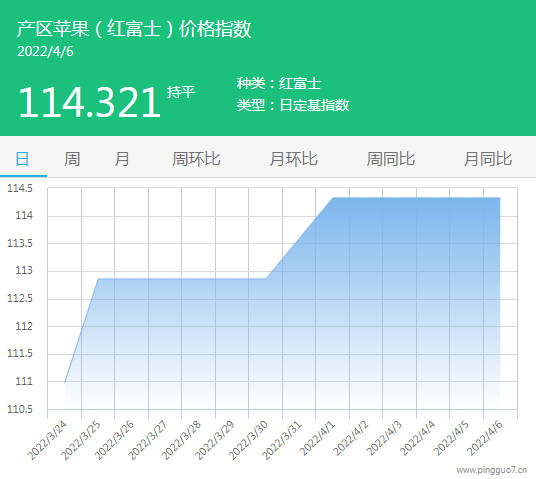Click the 类型：日定基指数 label
The height and width of the screenshot is (479, 536).
click(x=293, y=105)
